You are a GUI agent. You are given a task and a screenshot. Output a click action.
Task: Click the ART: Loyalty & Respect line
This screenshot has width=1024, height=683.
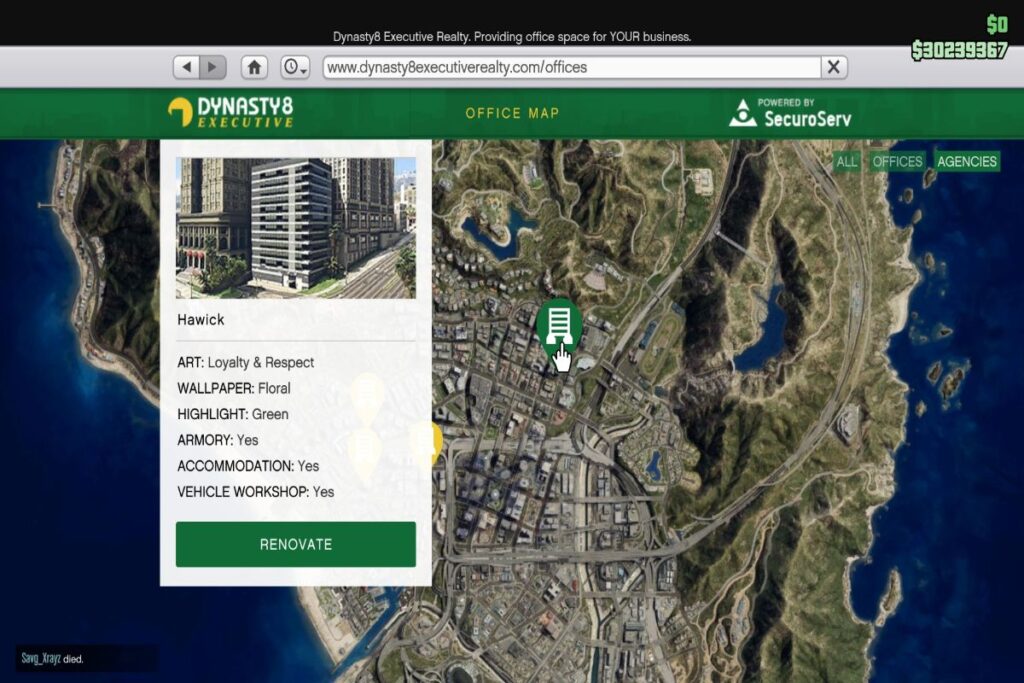246,362
